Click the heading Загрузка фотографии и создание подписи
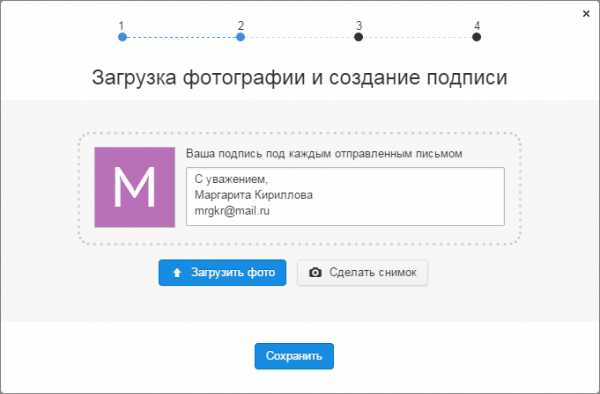Screen dimensions: 600x394 tap(300, 78)
